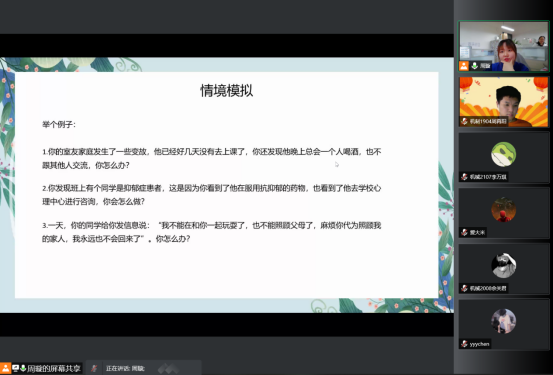Image resolution: width=553 pixels, height=375 pixels.
Task: Click the screen share monitor icon
Action: click(16, 368)
